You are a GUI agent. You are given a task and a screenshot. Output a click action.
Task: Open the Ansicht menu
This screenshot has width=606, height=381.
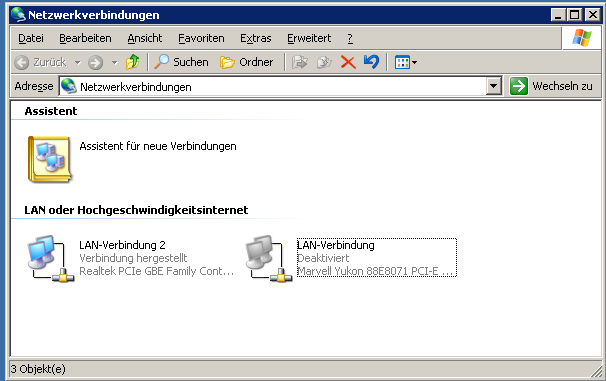pos(145,38)
